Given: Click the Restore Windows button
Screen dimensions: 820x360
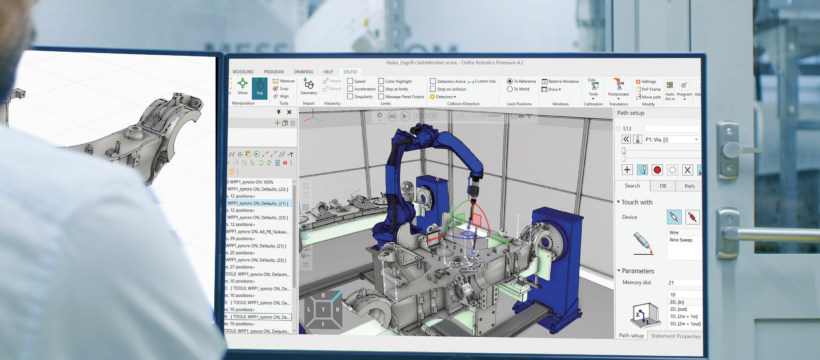Looking at the screenshot, I should click(x=560, y=82).
